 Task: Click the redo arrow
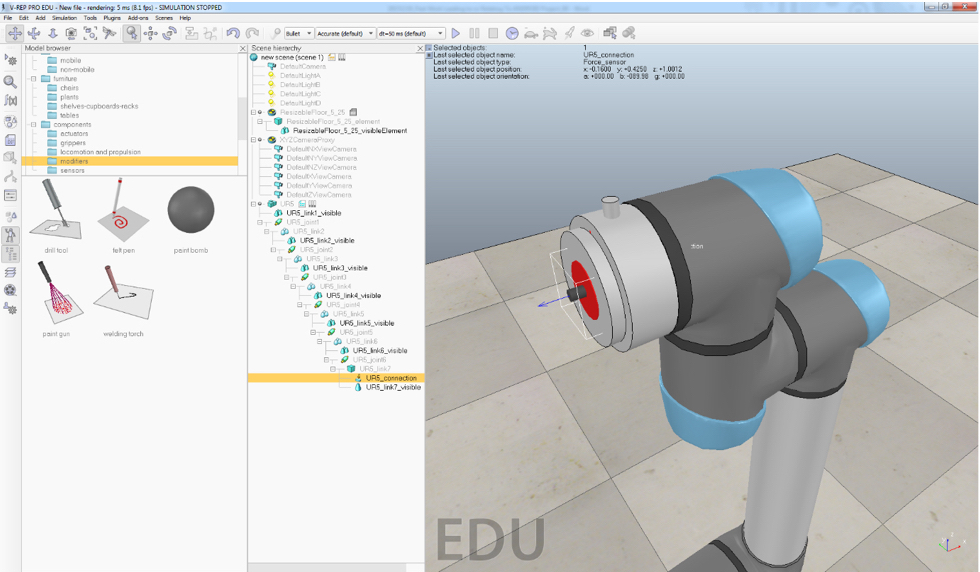[252, 33]
